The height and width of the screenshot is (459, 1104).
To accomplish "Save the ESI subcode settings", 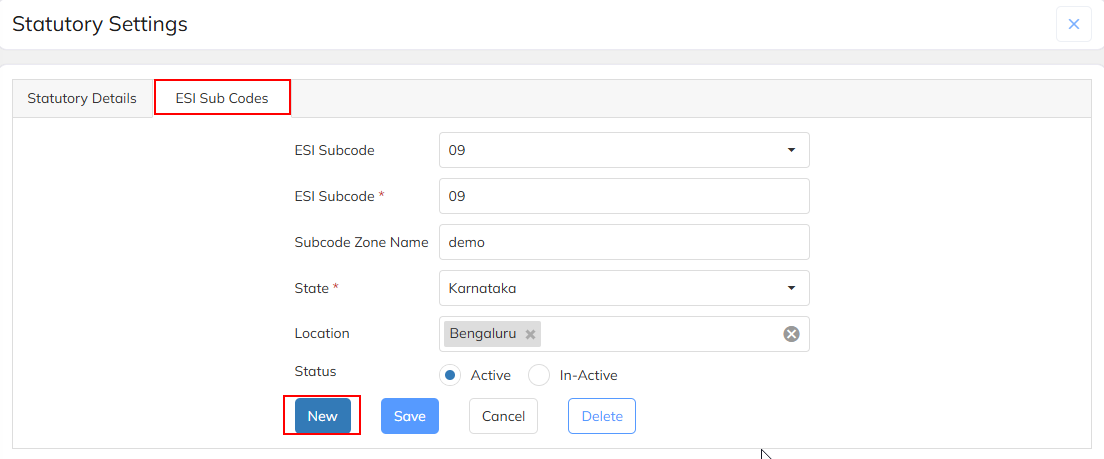I will 410,416.
